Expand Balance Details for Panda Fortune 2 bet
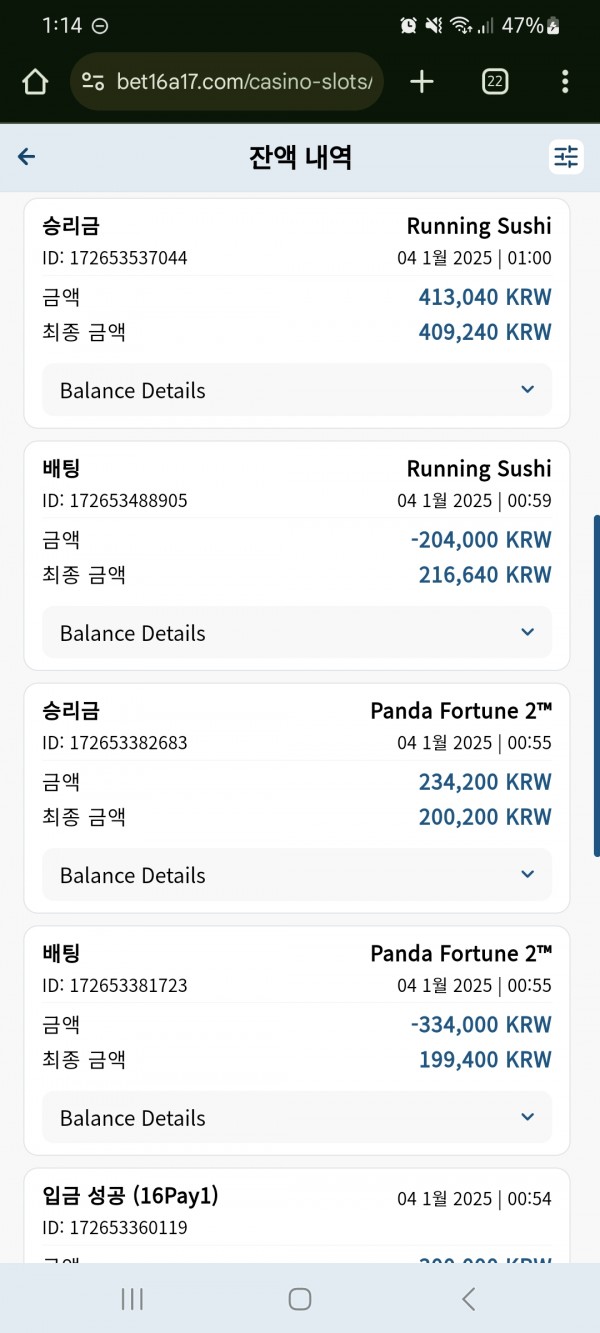600x1333 pixels. click(297, 1118)
